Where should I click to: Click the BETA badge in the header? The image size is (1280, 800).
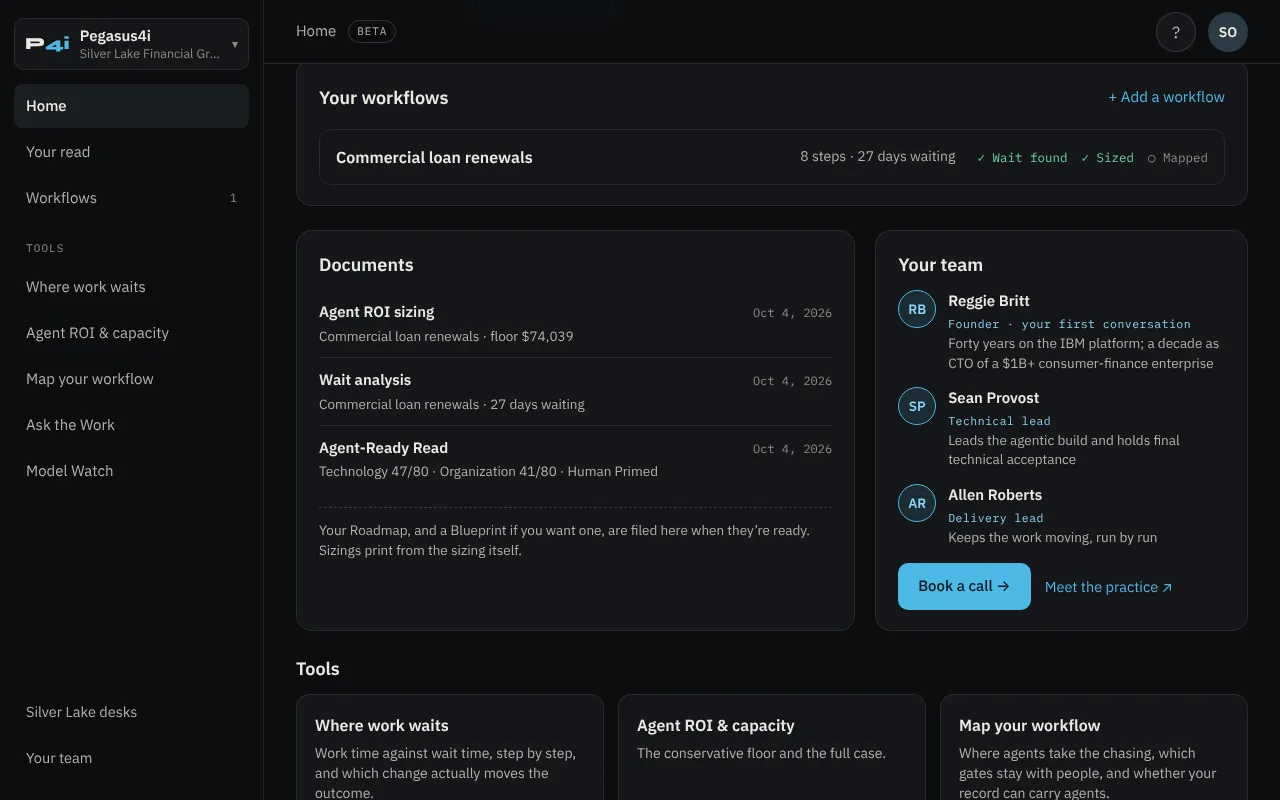pos(372,32)
